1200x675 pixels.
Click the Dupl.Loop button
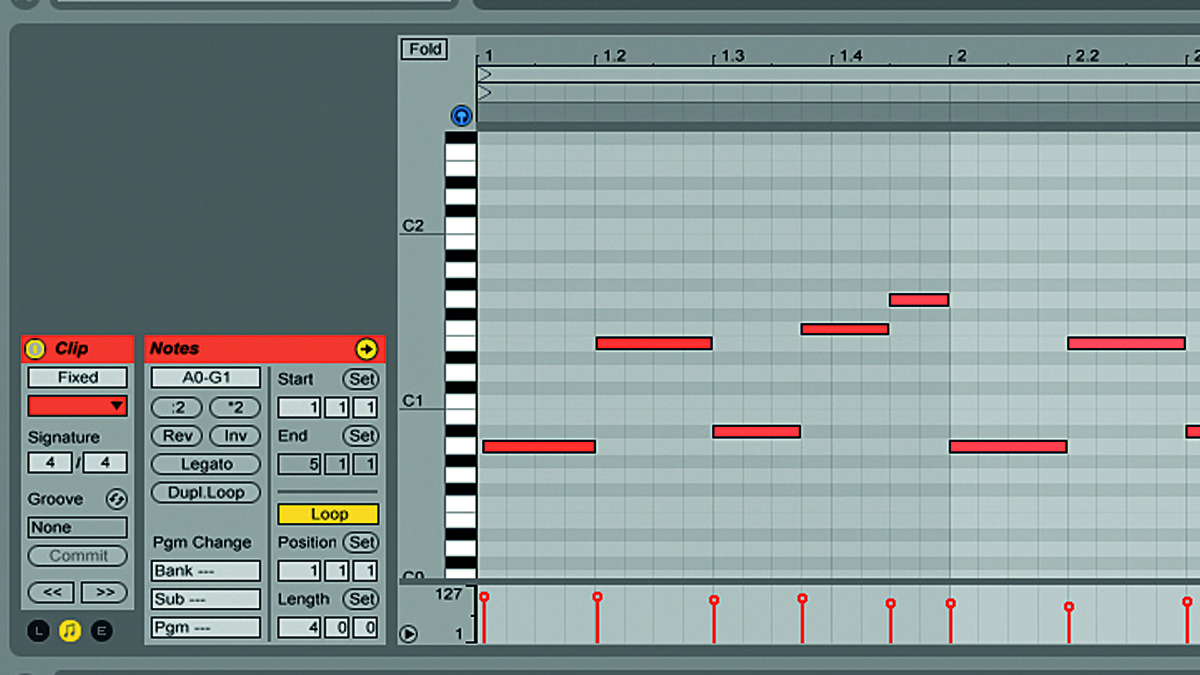click(206, 493)
